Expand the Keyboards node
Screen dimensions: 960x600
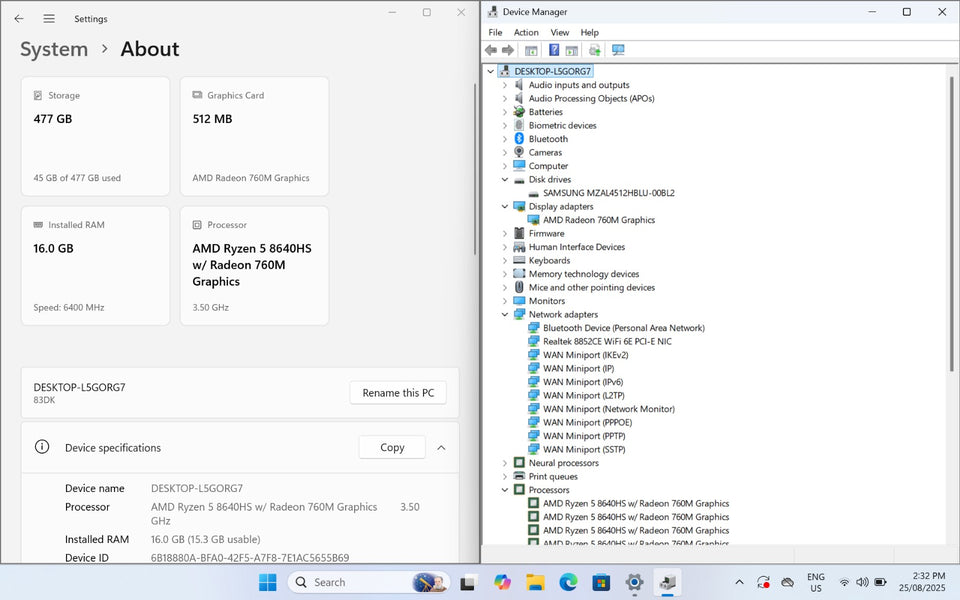point(505,260)
